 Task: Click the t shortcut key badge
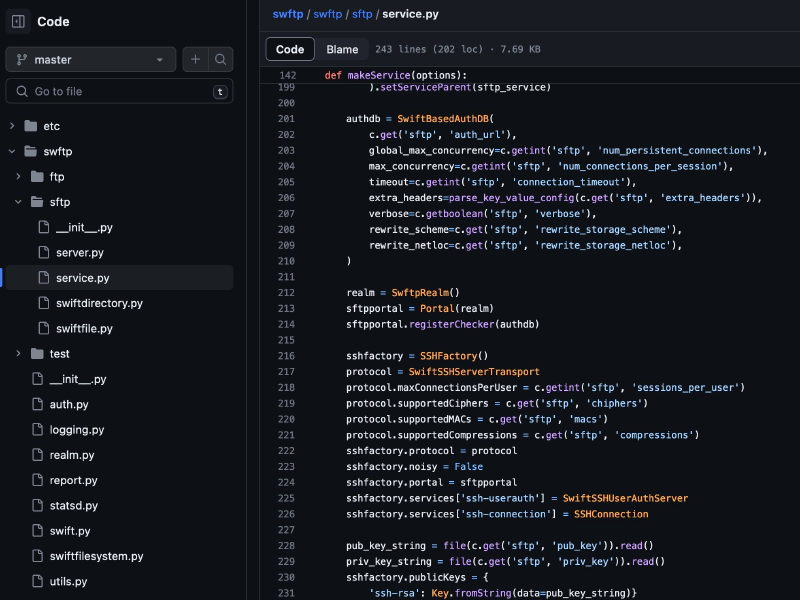220,92
